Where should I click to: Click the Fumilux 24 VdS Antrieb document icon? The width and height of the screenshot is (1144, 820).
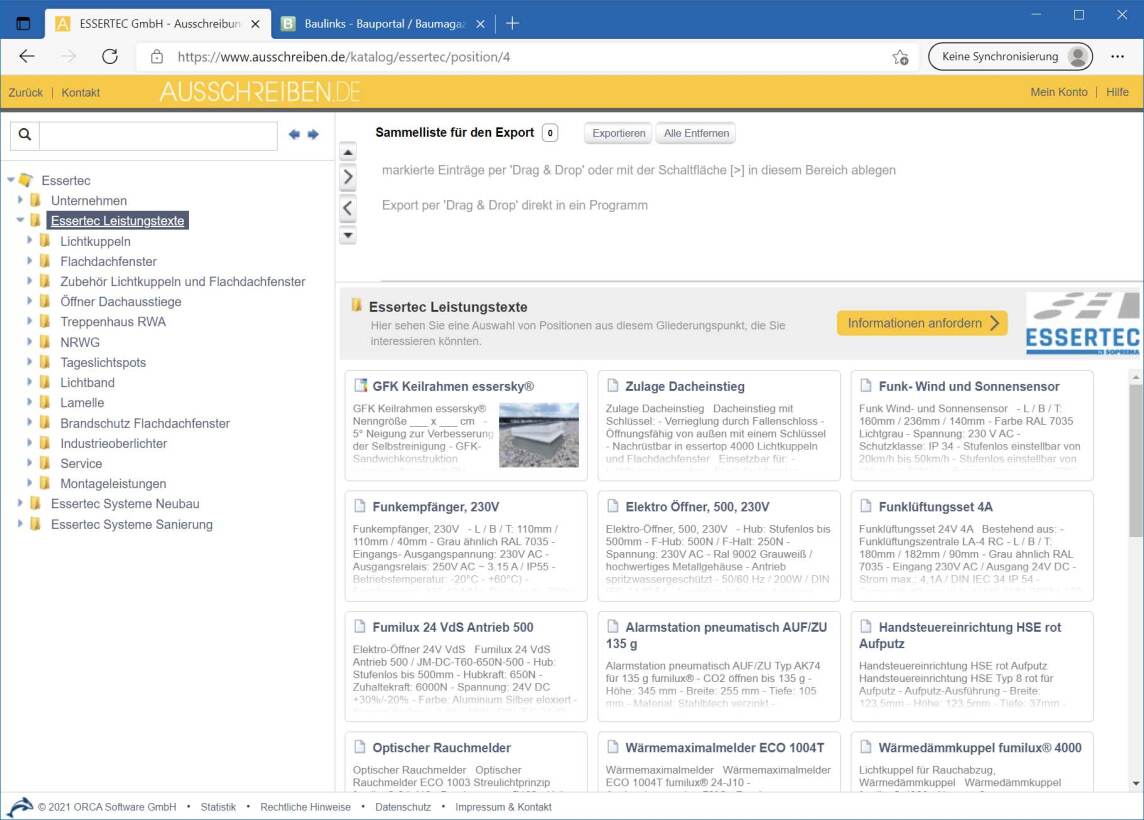(x=360, y=626)
